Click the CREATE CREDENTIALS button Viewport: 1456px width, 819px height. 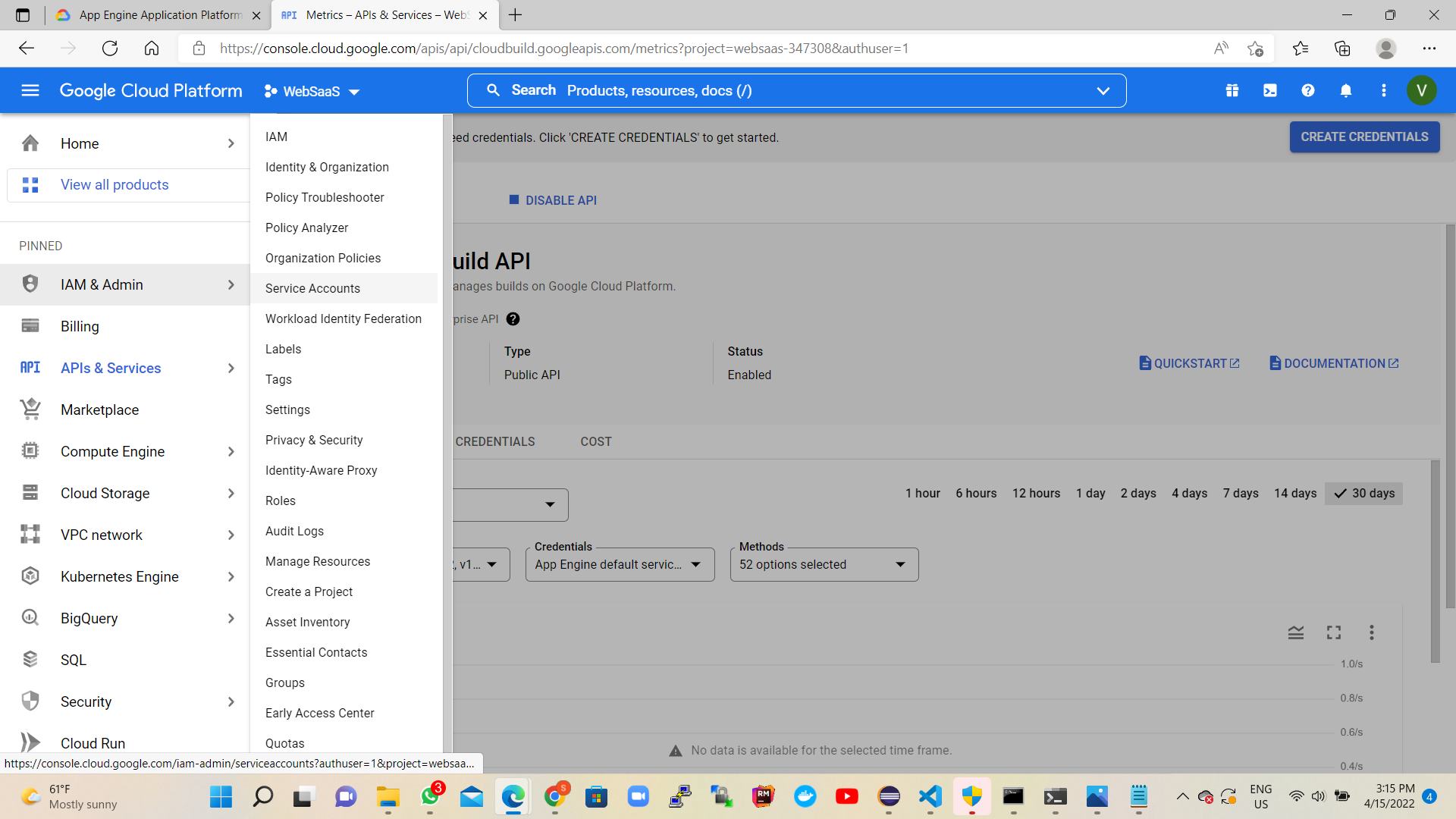(x=1365, y=137)
